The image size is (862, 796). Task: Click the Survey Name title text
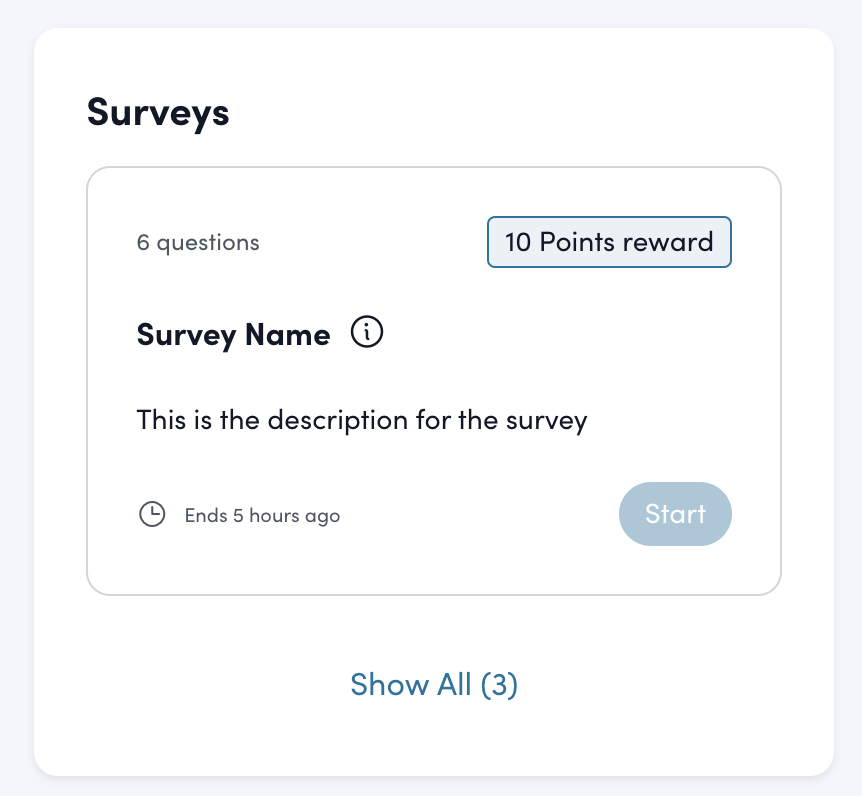pos(233,334)
